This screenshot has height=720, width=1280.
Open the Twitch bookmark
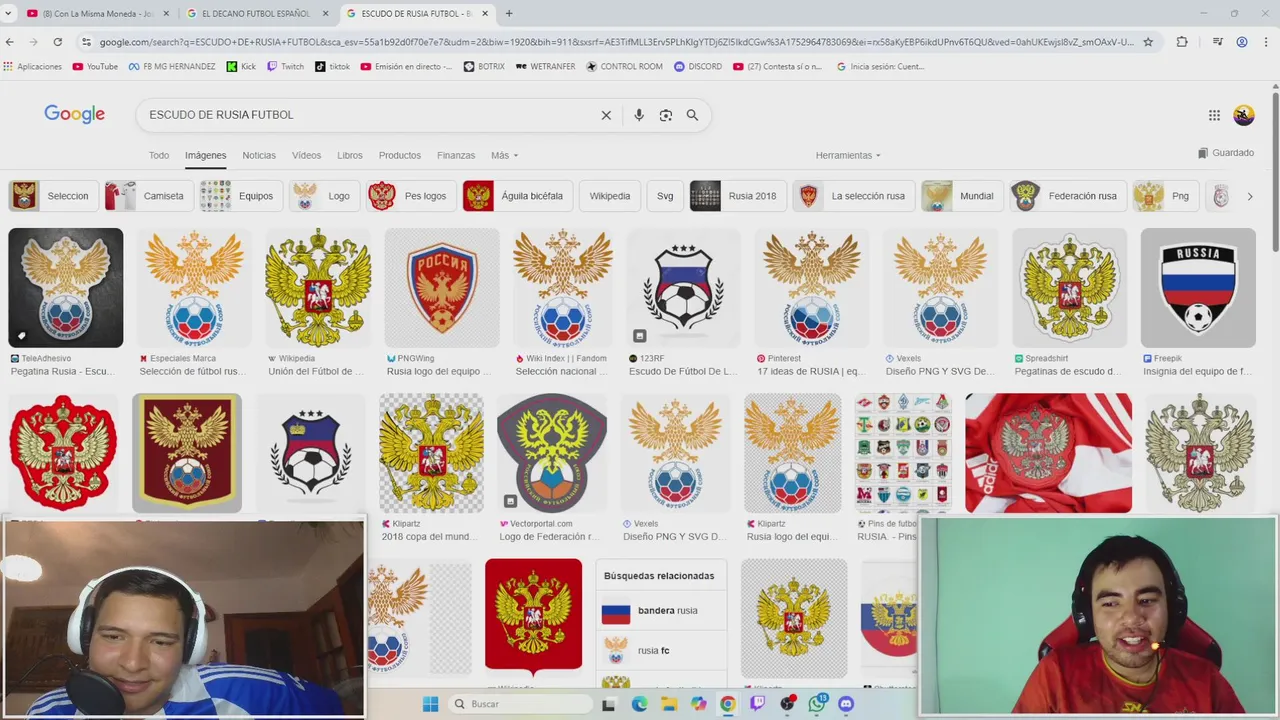click(x=285, y=67)
